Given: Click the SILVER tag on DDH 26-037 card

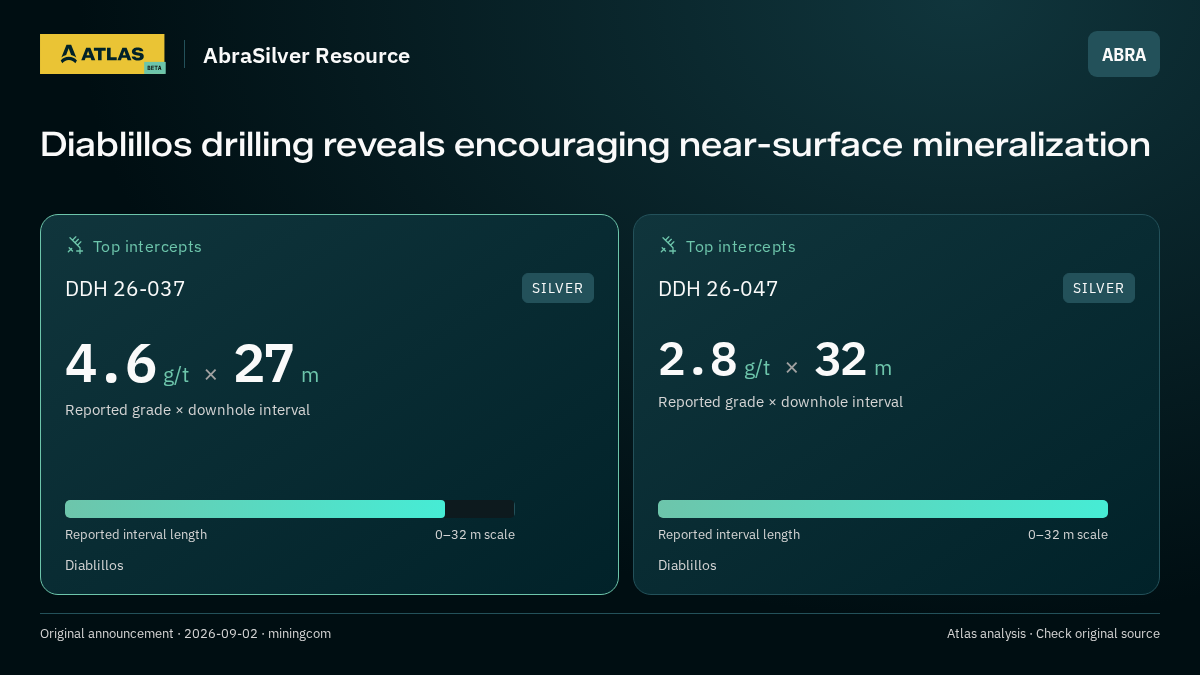Looking at the screenshot, I should (x=558, y=288).
